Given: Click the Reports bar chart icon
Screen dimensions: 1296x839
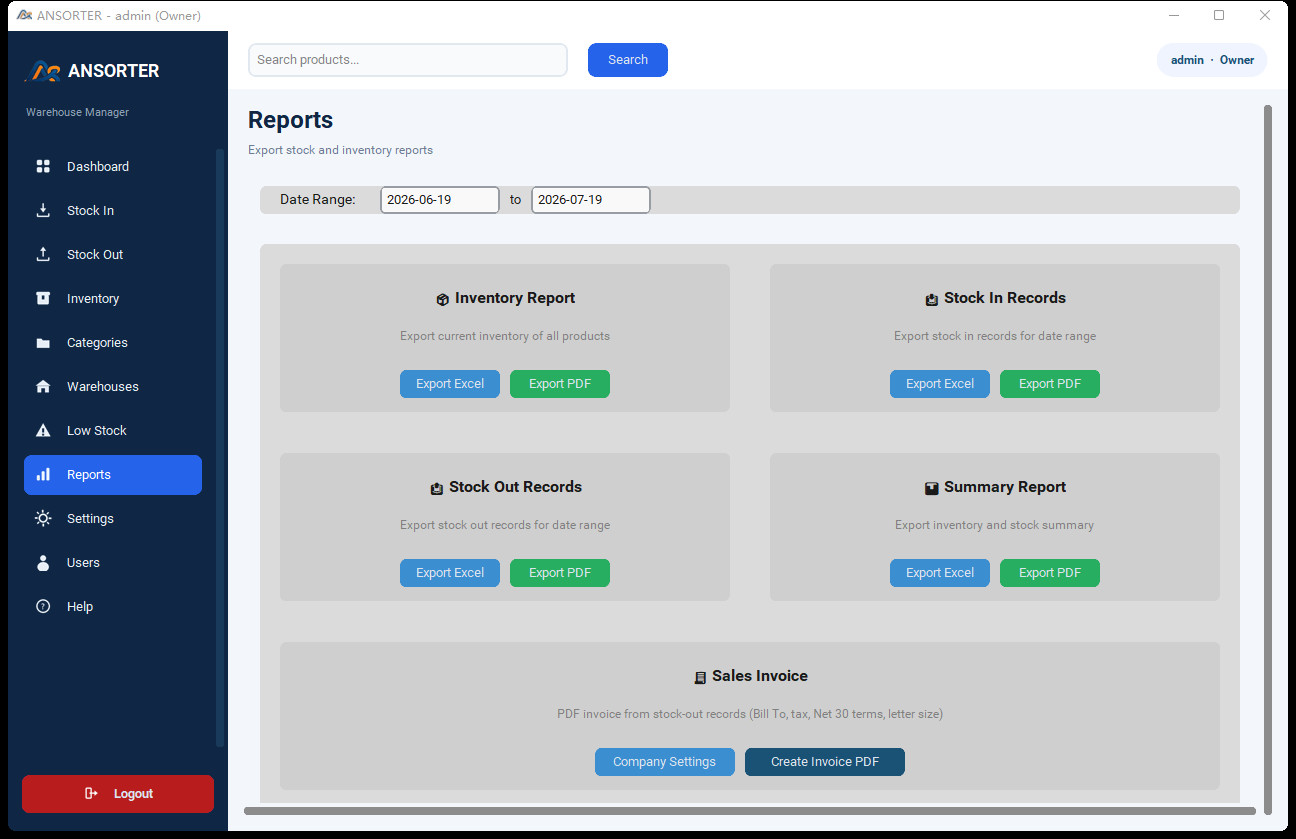Looking at the screenshot, I should click(x=43, y=474).
